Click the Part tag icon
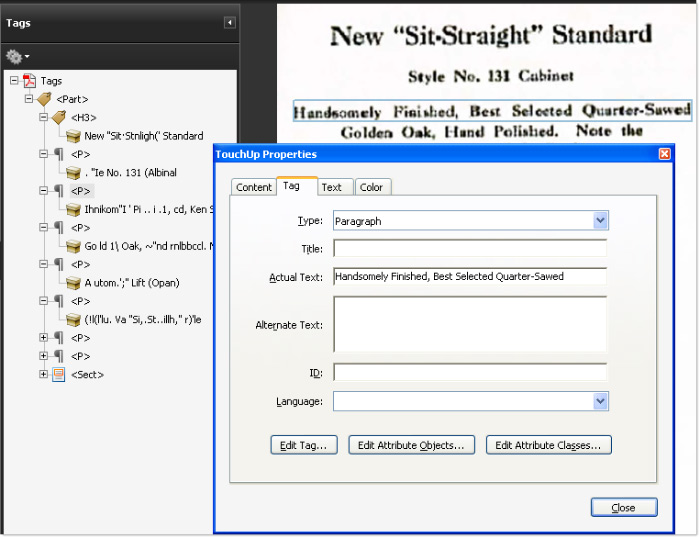Screen dimensions: 700x538 pos(44,99)
